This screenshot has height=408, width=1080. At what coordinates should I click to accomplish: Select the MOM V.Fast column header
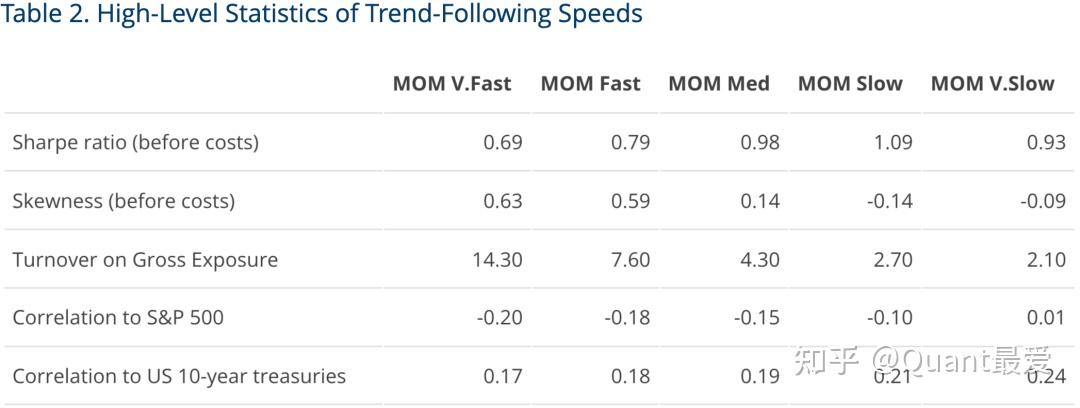click(x=451, y=84)
